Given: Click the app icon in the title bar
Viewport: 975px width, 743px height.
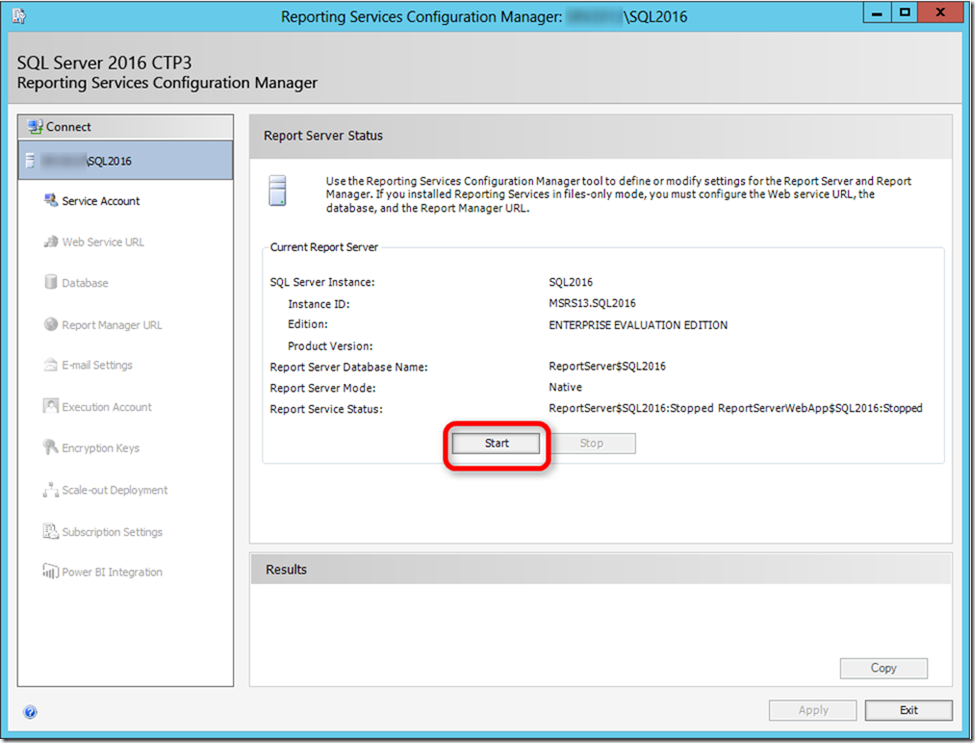Looking at the screenshot, I should point(19,16).
